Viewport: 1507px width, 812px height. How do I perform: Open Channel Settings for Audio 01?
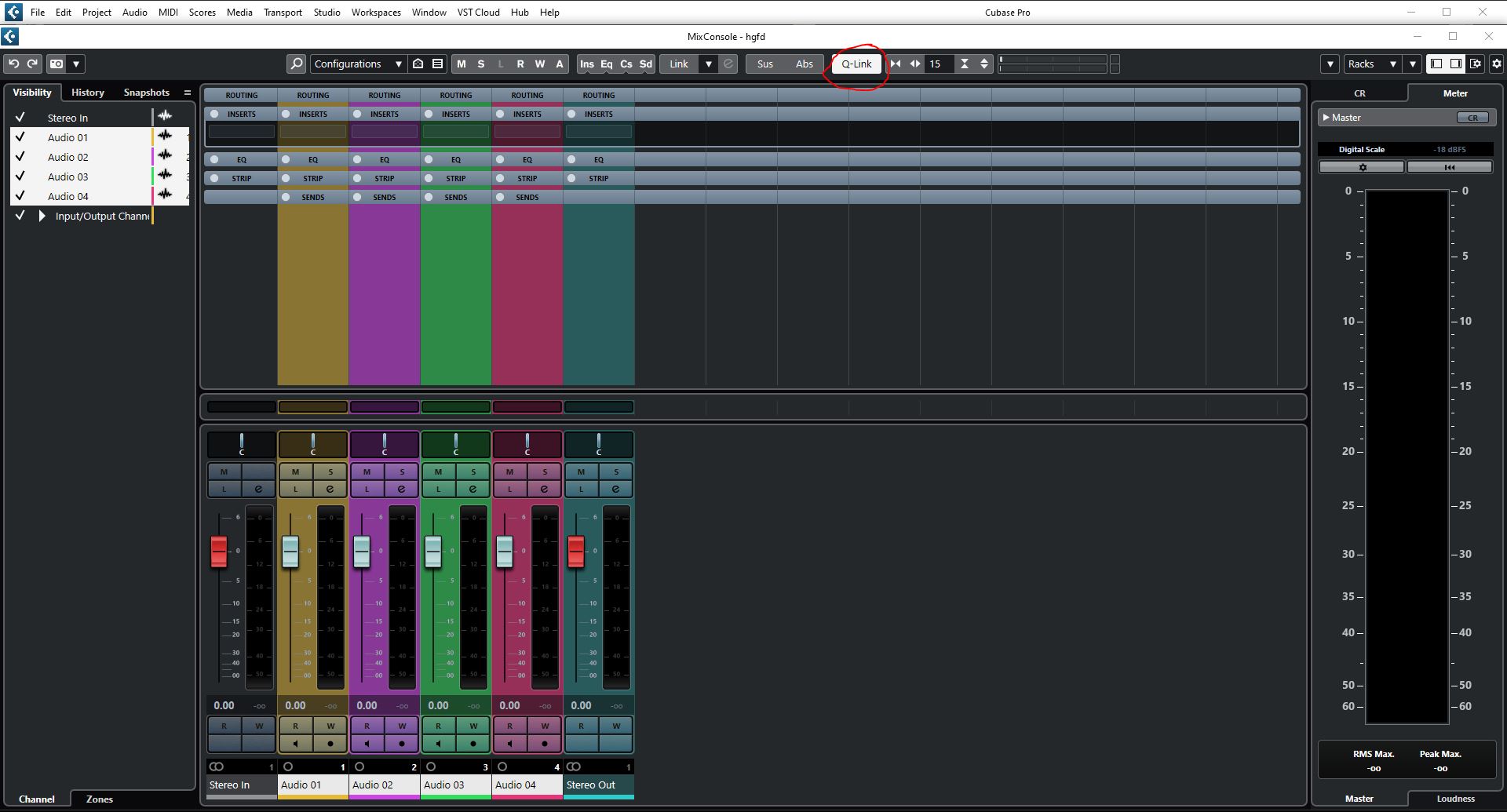[x=330, y=488]
